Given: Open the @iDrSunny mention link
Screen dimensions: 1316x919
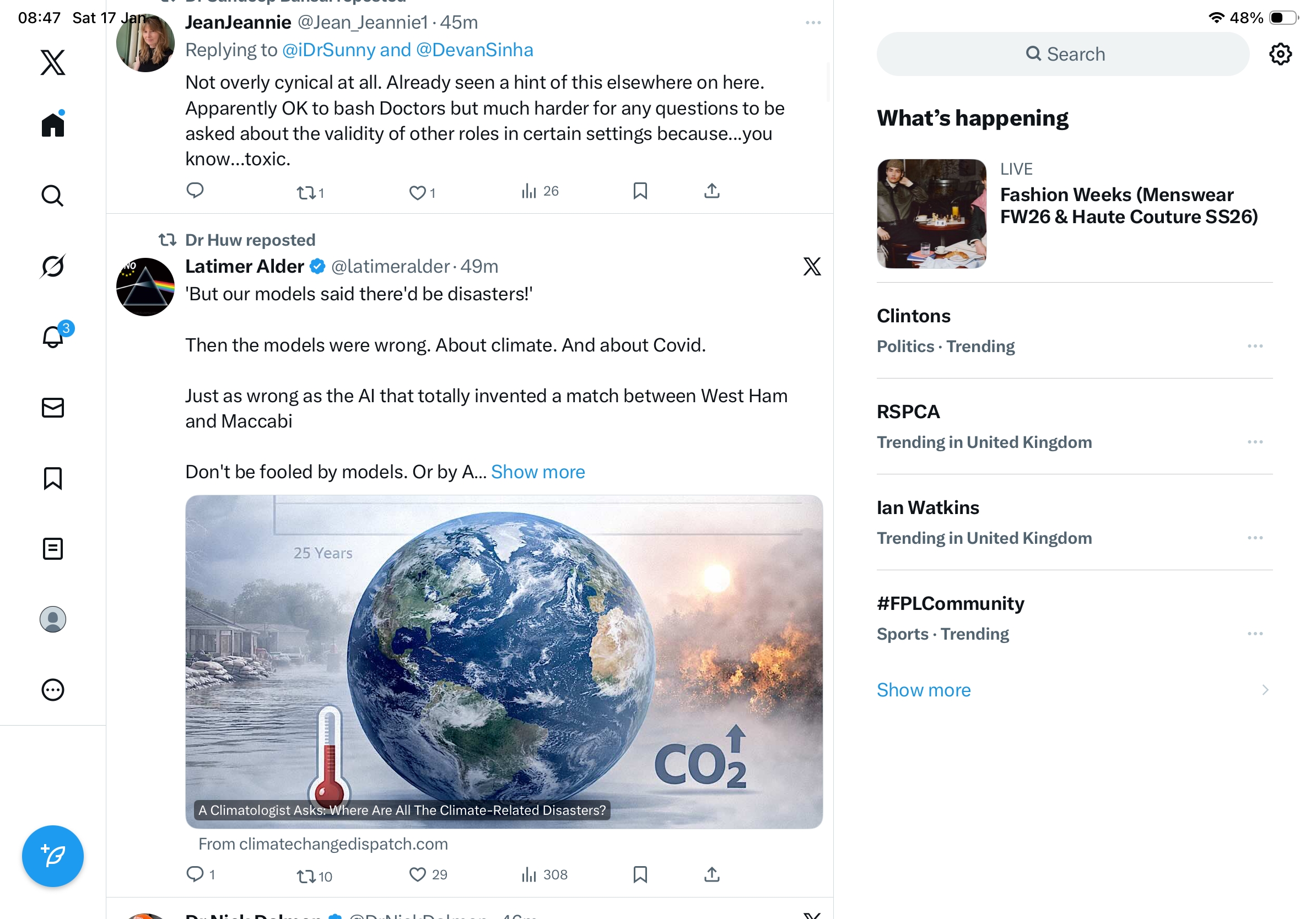Looking at the screenshot, I should click(x=328, y=50).
